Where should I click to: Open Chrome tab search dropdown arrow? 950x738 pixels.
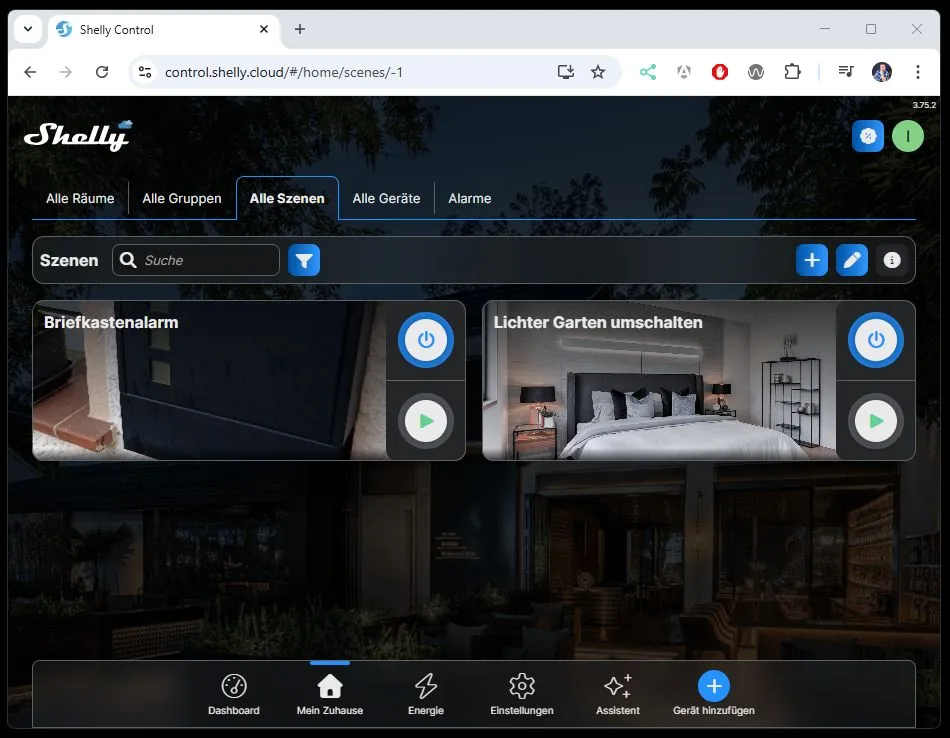pyautogui.click(x=28, y=29)
